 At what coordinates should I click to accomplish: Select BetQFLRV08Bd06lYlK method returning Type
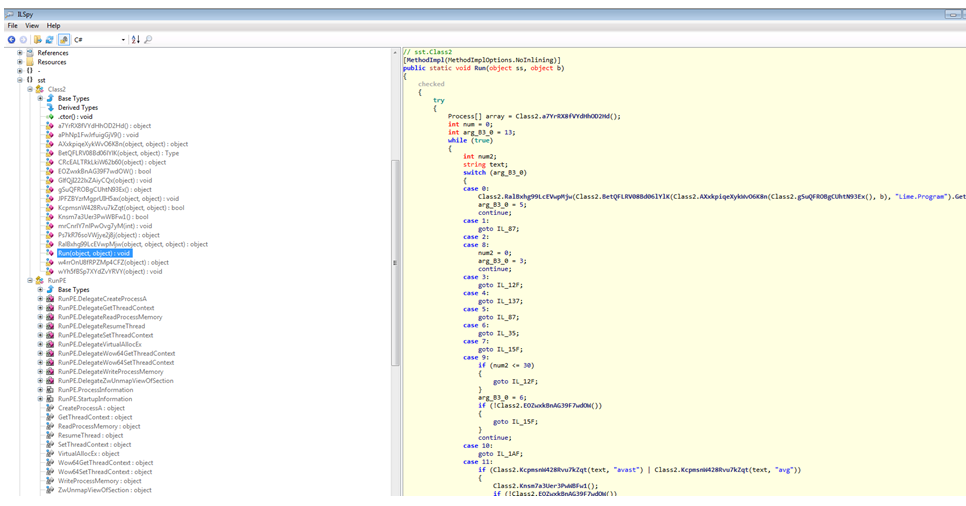[x=118, y=153]
